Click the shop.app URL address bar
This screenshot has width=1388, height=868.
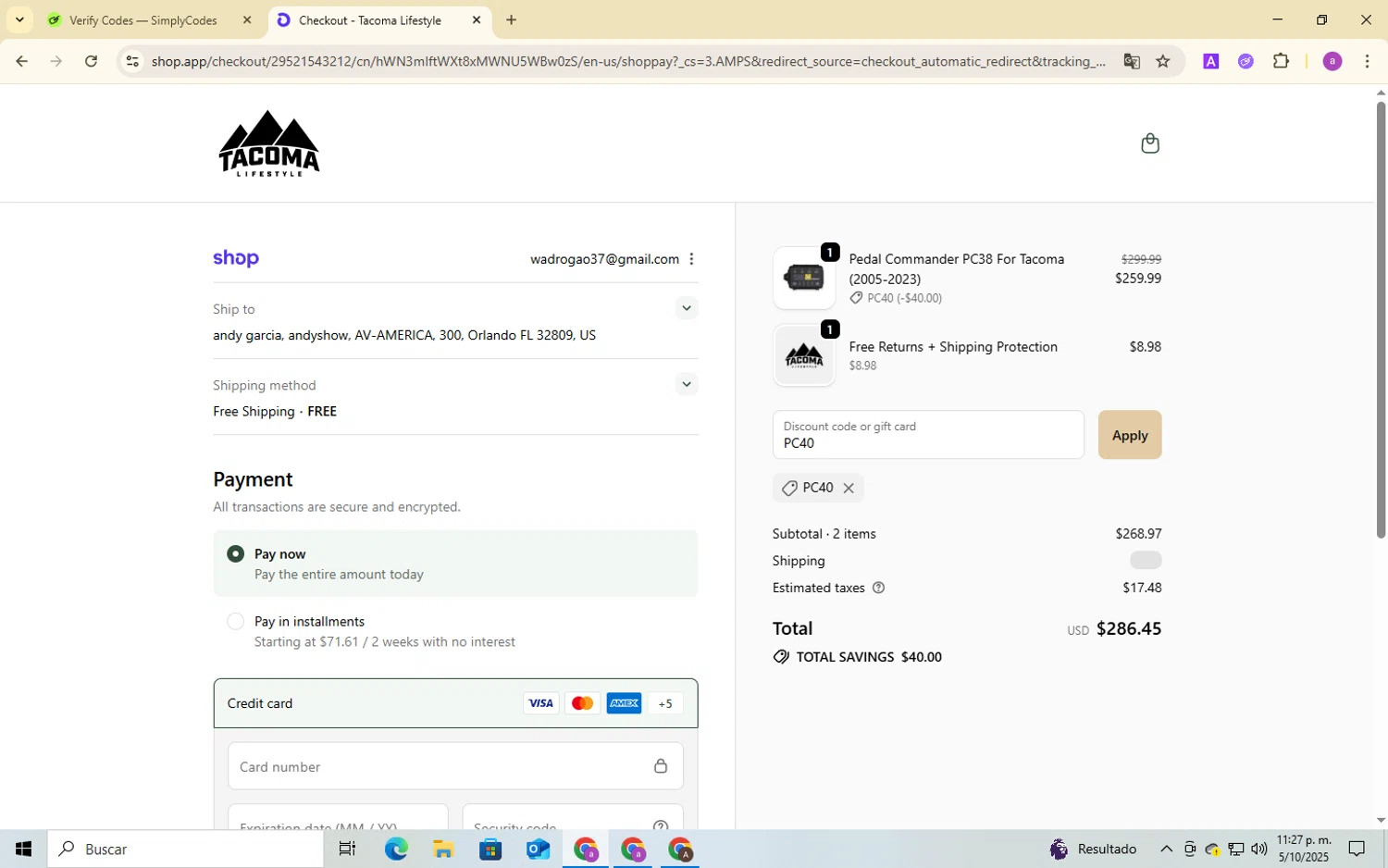[628, 61]
